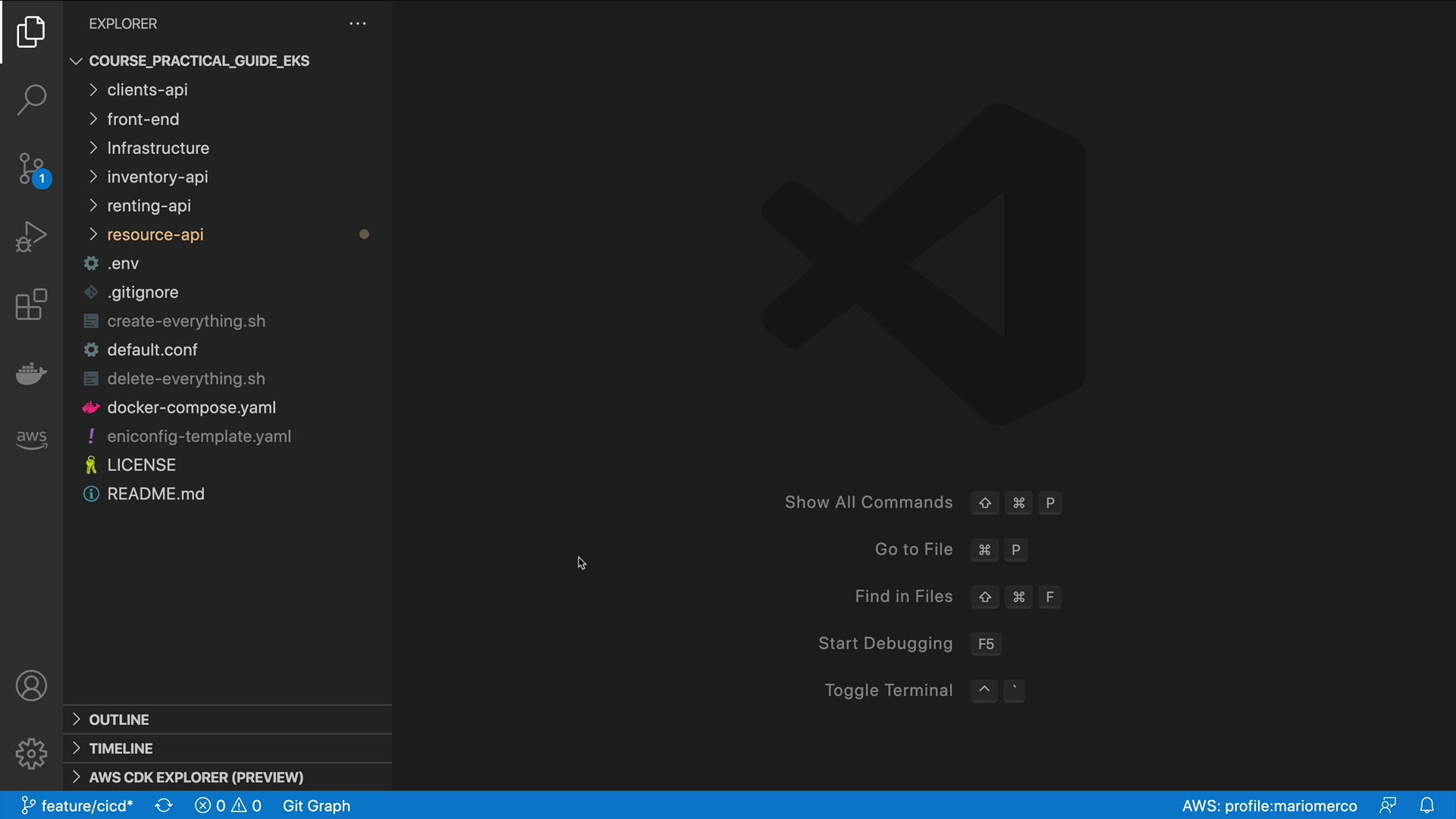Expand the Infrastructure folder
Screen dimensions: 1456x819
(x=158, y=148)
